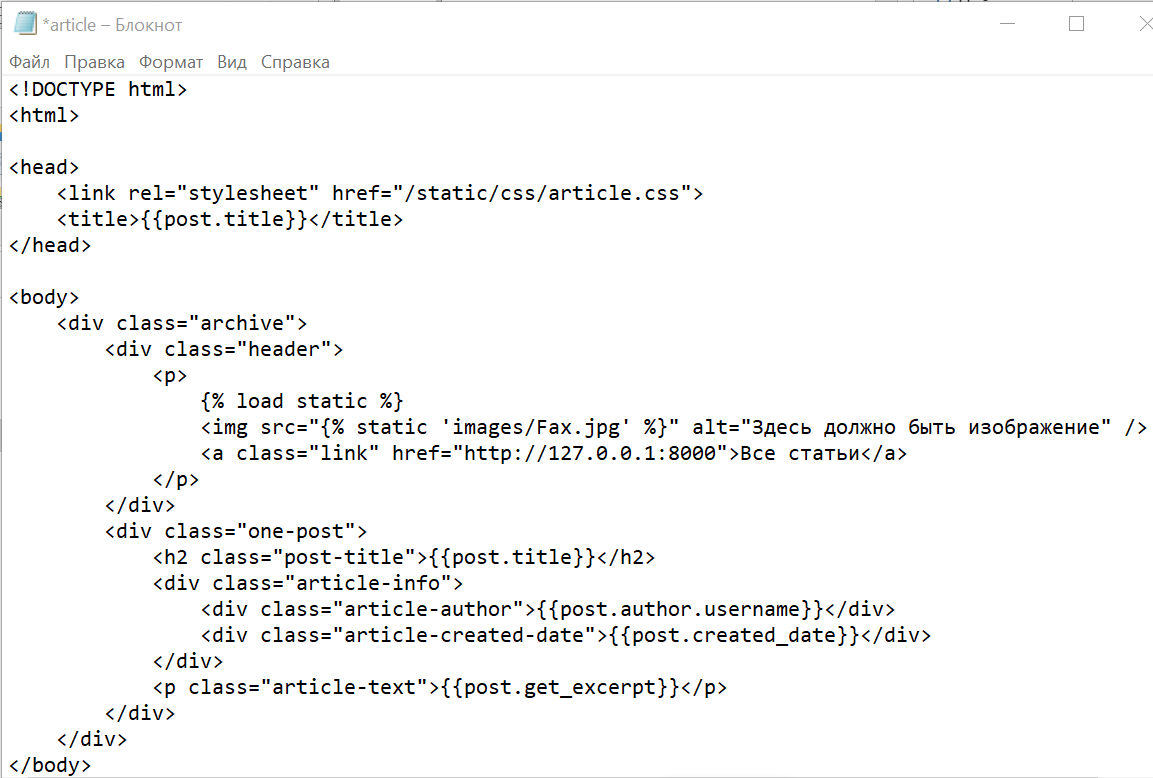1153x778 pixels.
Task: Click the article-created-date div line
Action: pyautogui.click(x=565, y=635)
